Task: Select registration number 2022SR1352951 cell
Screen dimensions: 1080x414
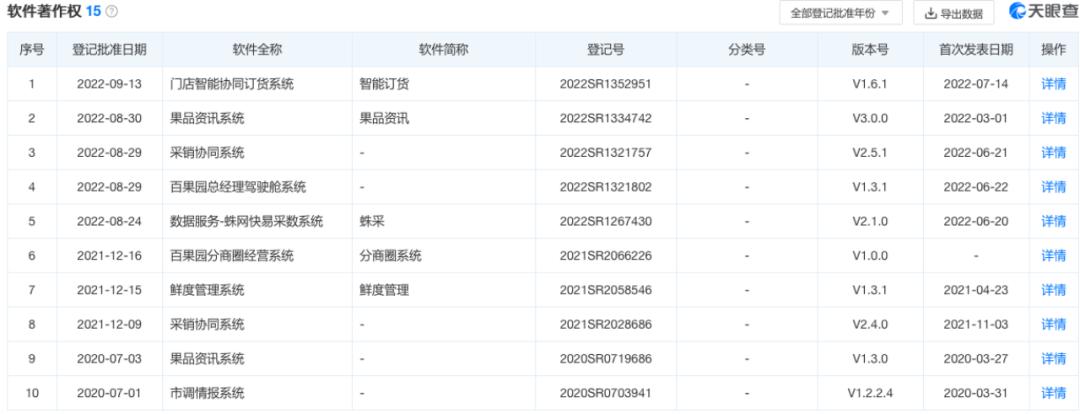Action: click(605, 84)
